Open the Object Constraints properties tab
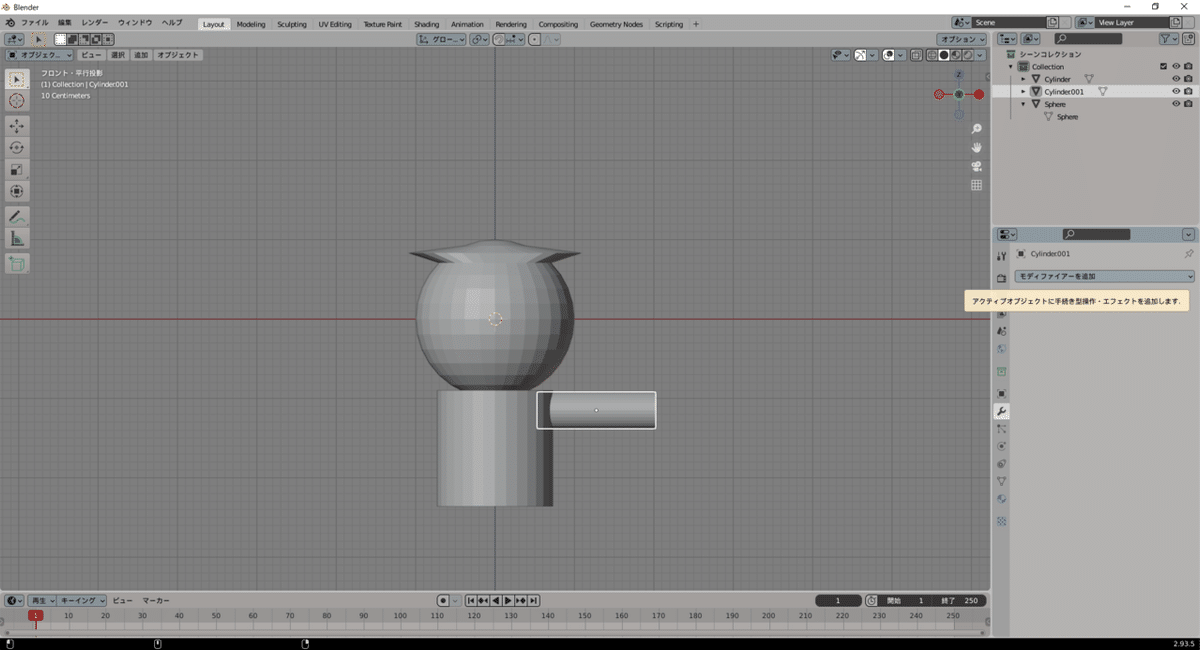 (x=1001, y=464)
